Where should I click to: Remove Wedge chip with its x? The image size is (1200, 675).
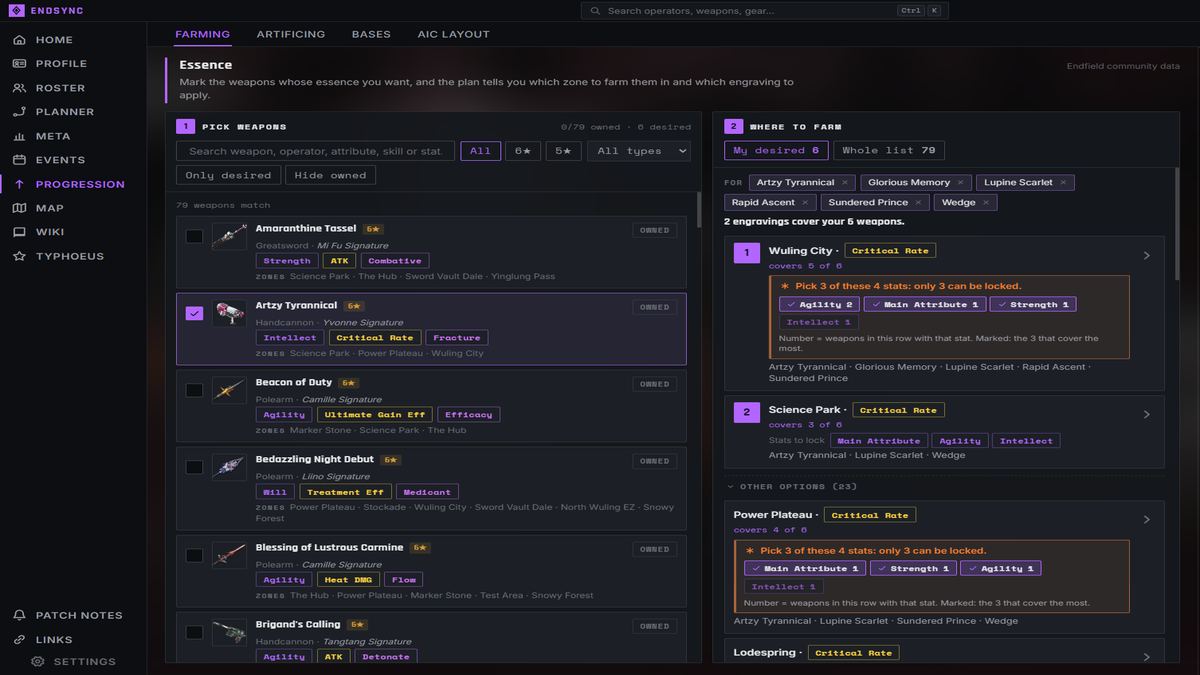986,203
